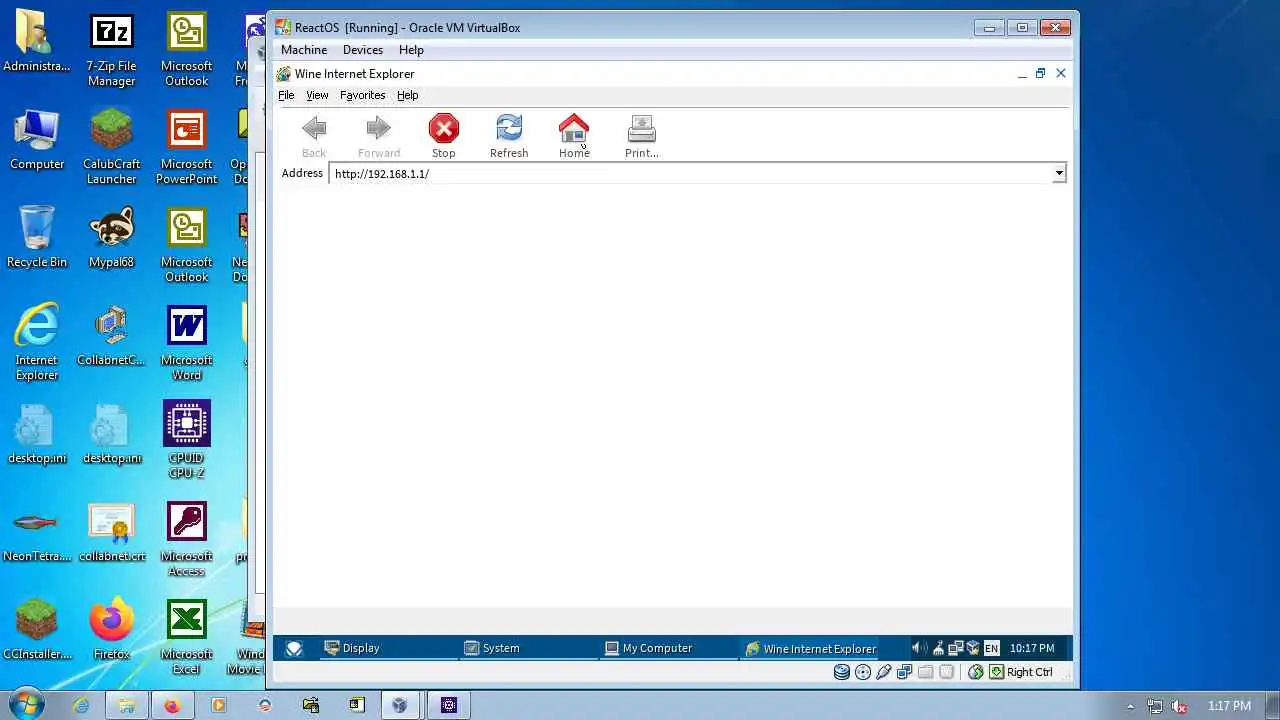Open the Help menu in Wine Internet Explorer
Screen dimensions: 1280x720
tap(407, 95)
